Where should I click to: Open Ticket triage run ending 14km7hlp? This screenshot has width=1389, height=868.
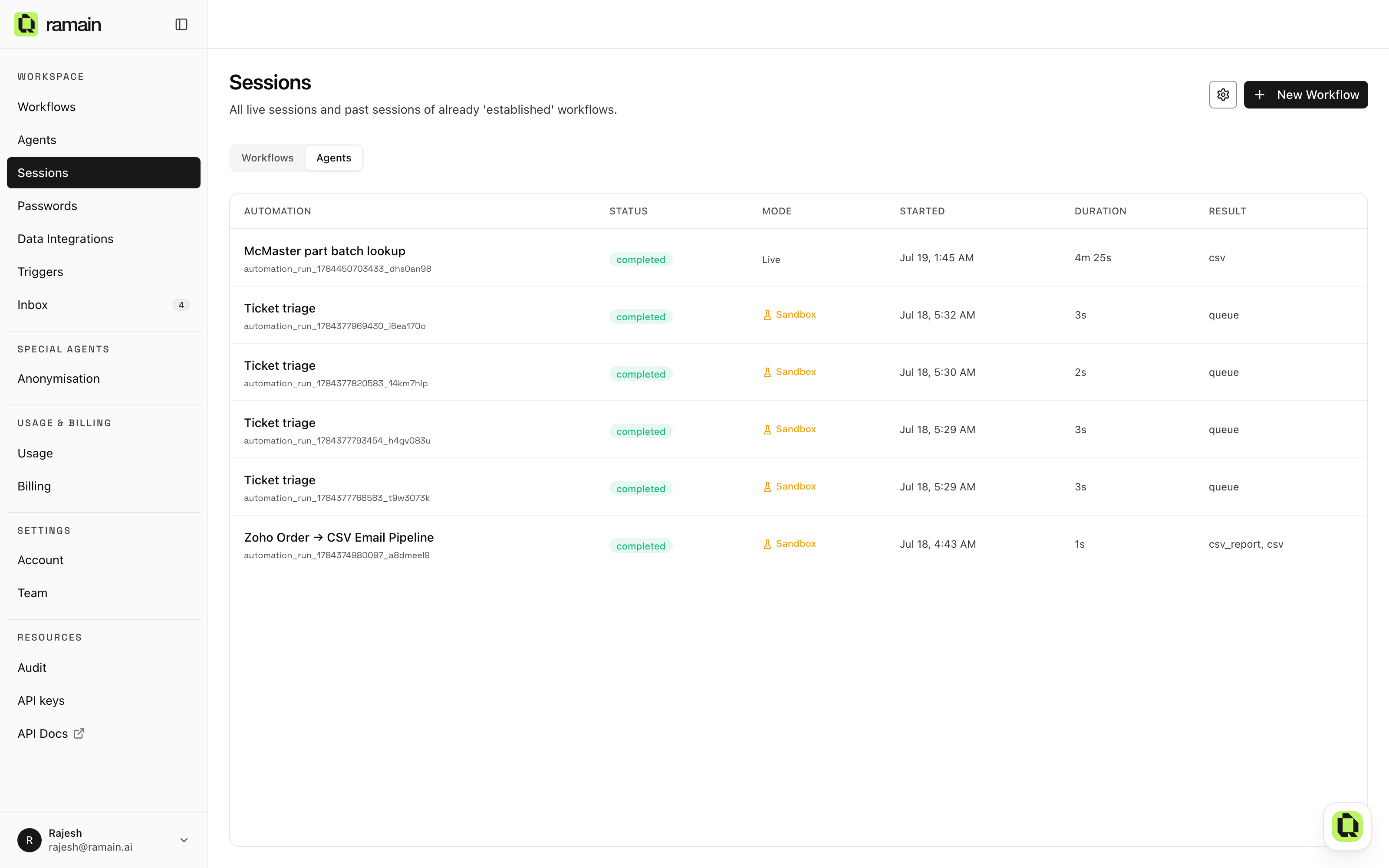[x=798, y=372]
